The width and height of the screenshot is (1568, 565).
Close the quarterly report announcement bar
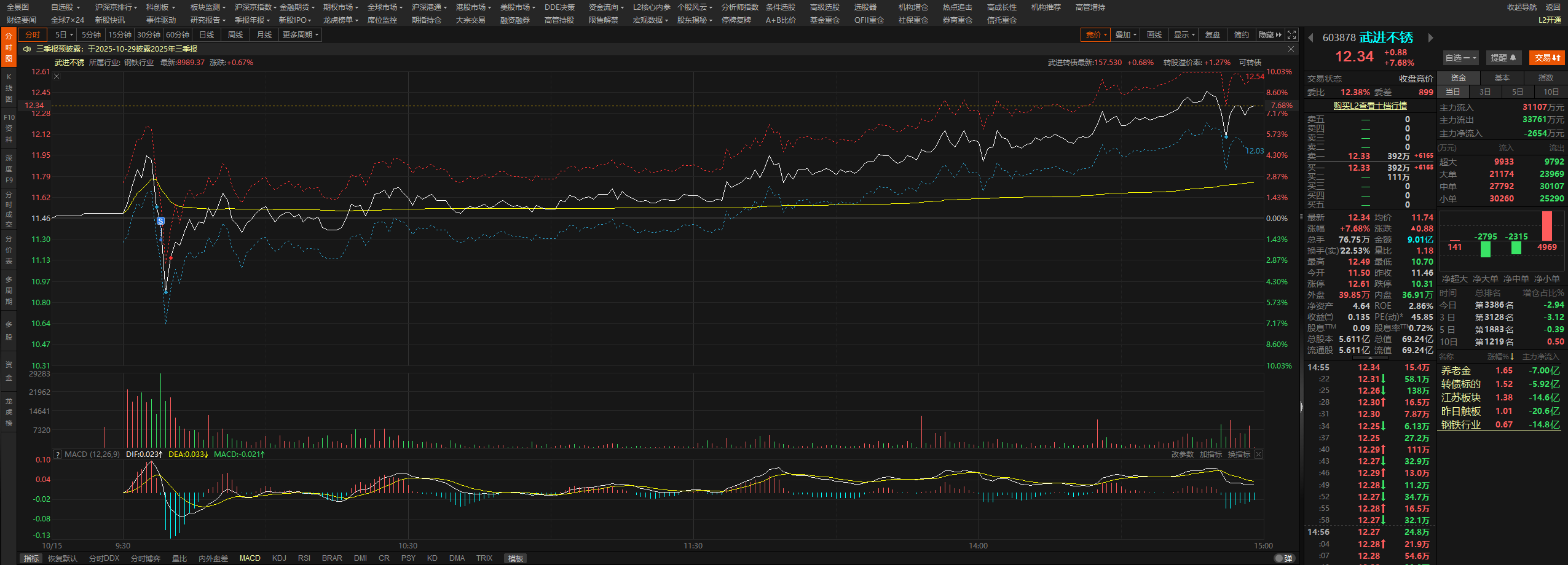tap(1291, 49)
